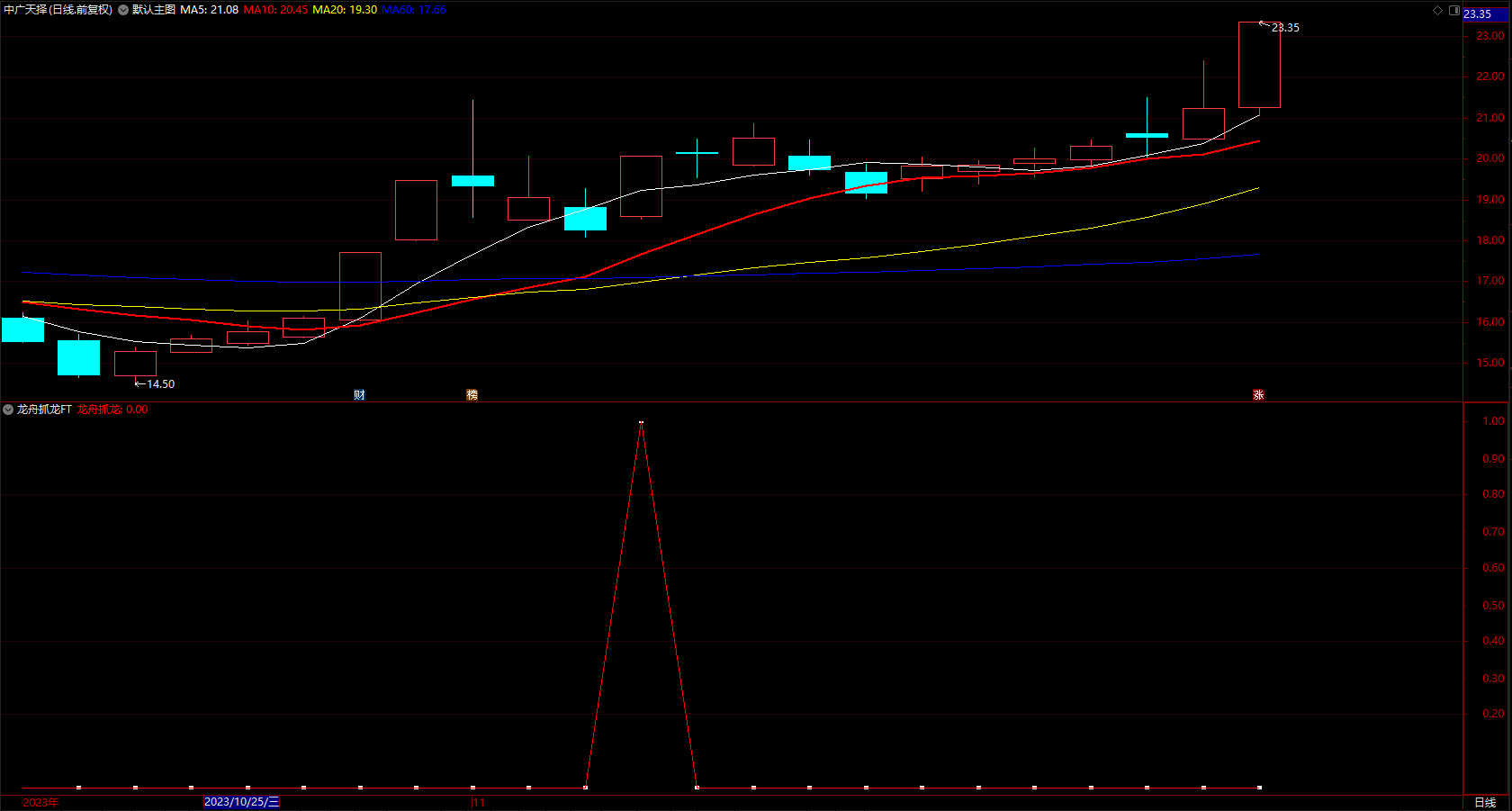Click the indicator peak point at 1.00
This screenshot has height=811, width=1512.
pyautogui.click(x=641, y=421)
